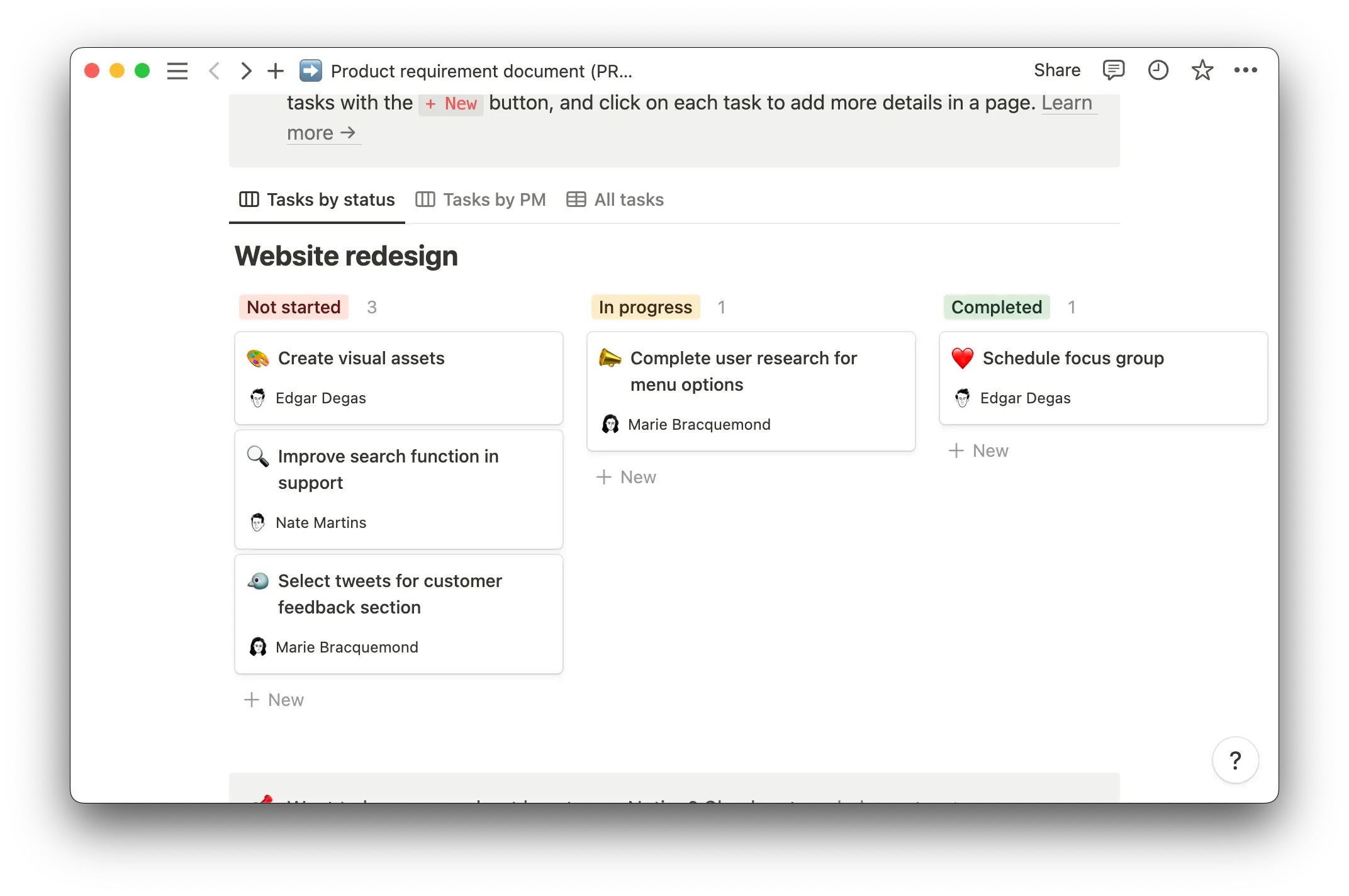The width and height of the screenshot is (1349, 896).
Task: Open the sidebar with the hamburger icon
Action: click(177, 70)
